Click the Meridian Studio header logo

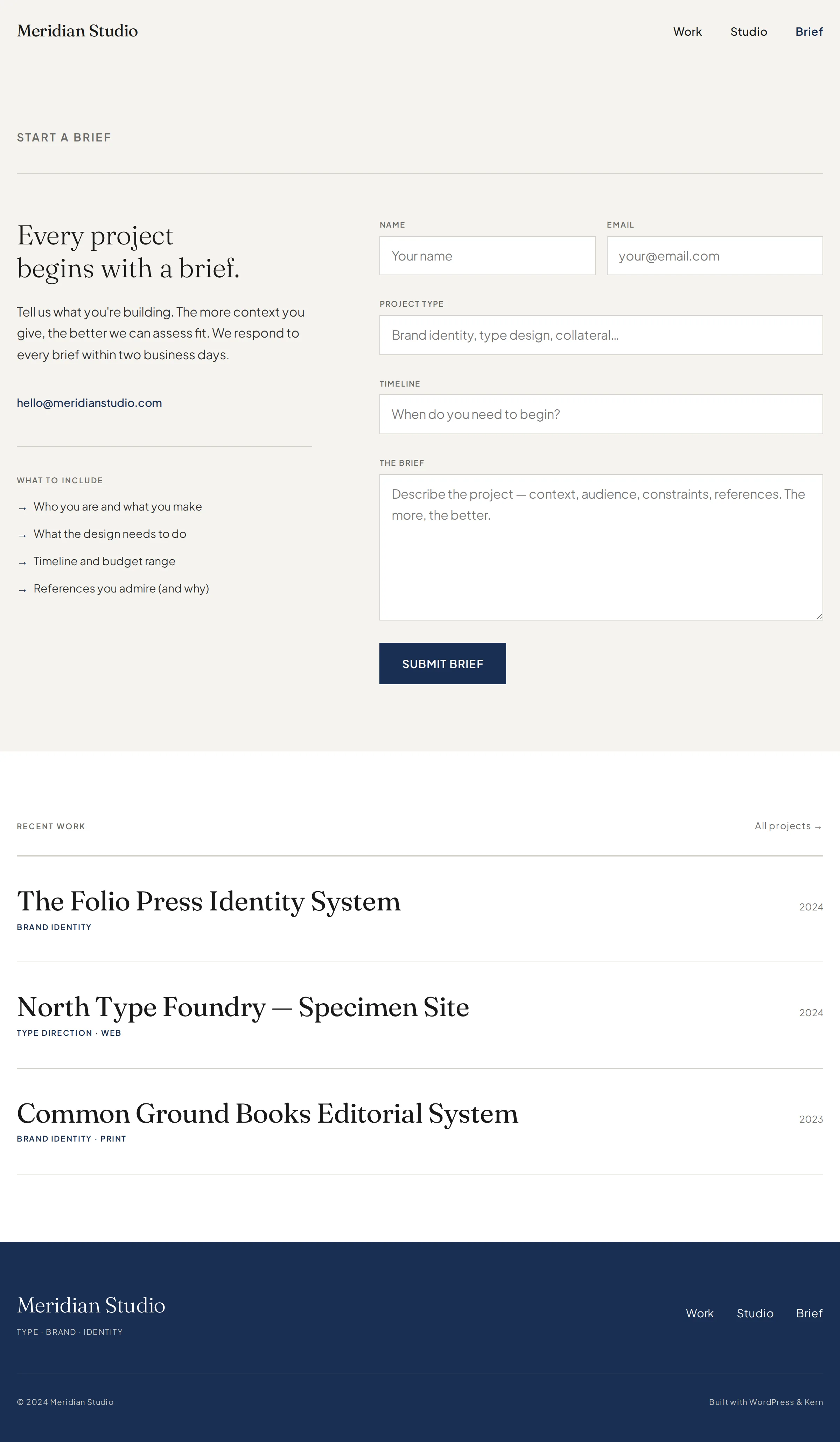(77, 31)
